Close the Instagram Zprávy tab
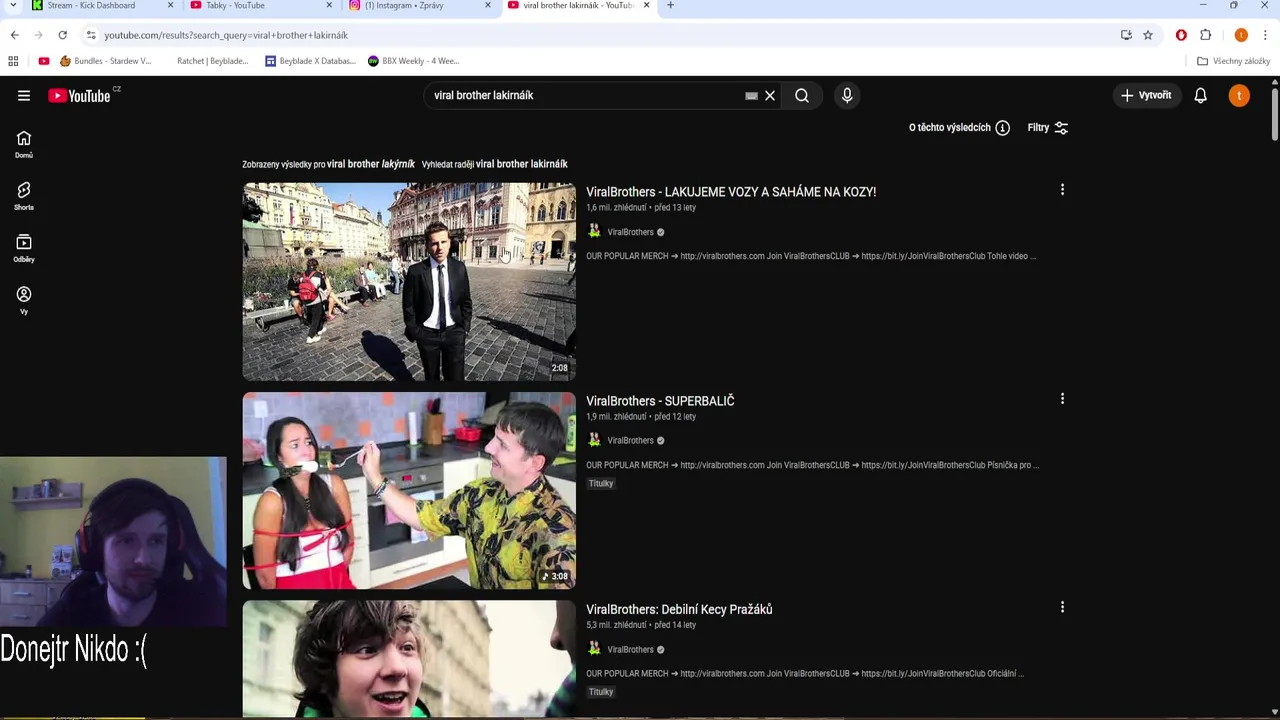Image resolution: width=1280 pixels, height=720 pixels. pos(488,6)
